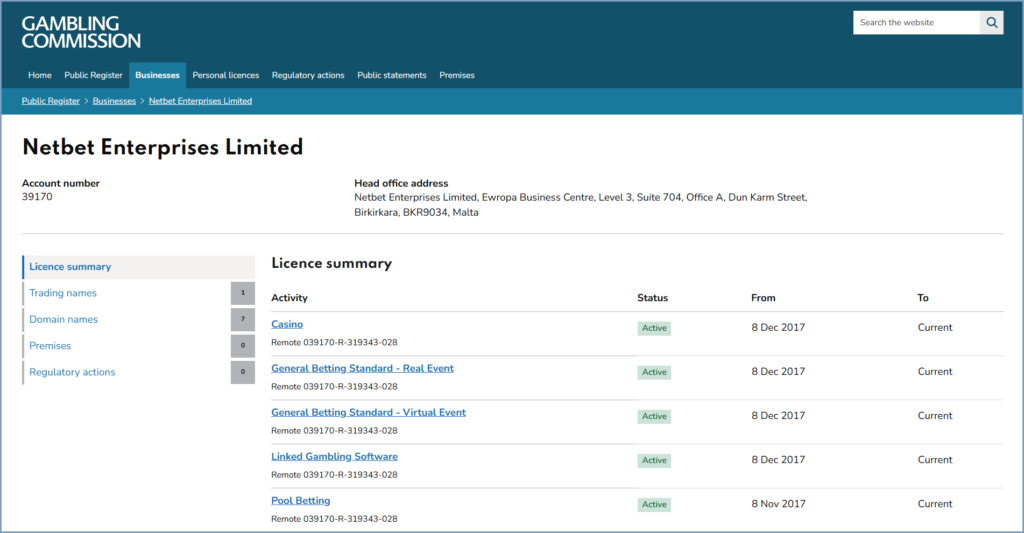Screen dimensions: 1024x533
Task: Click the Status column header
Action: pyautogui.click(x=652, y=298)
